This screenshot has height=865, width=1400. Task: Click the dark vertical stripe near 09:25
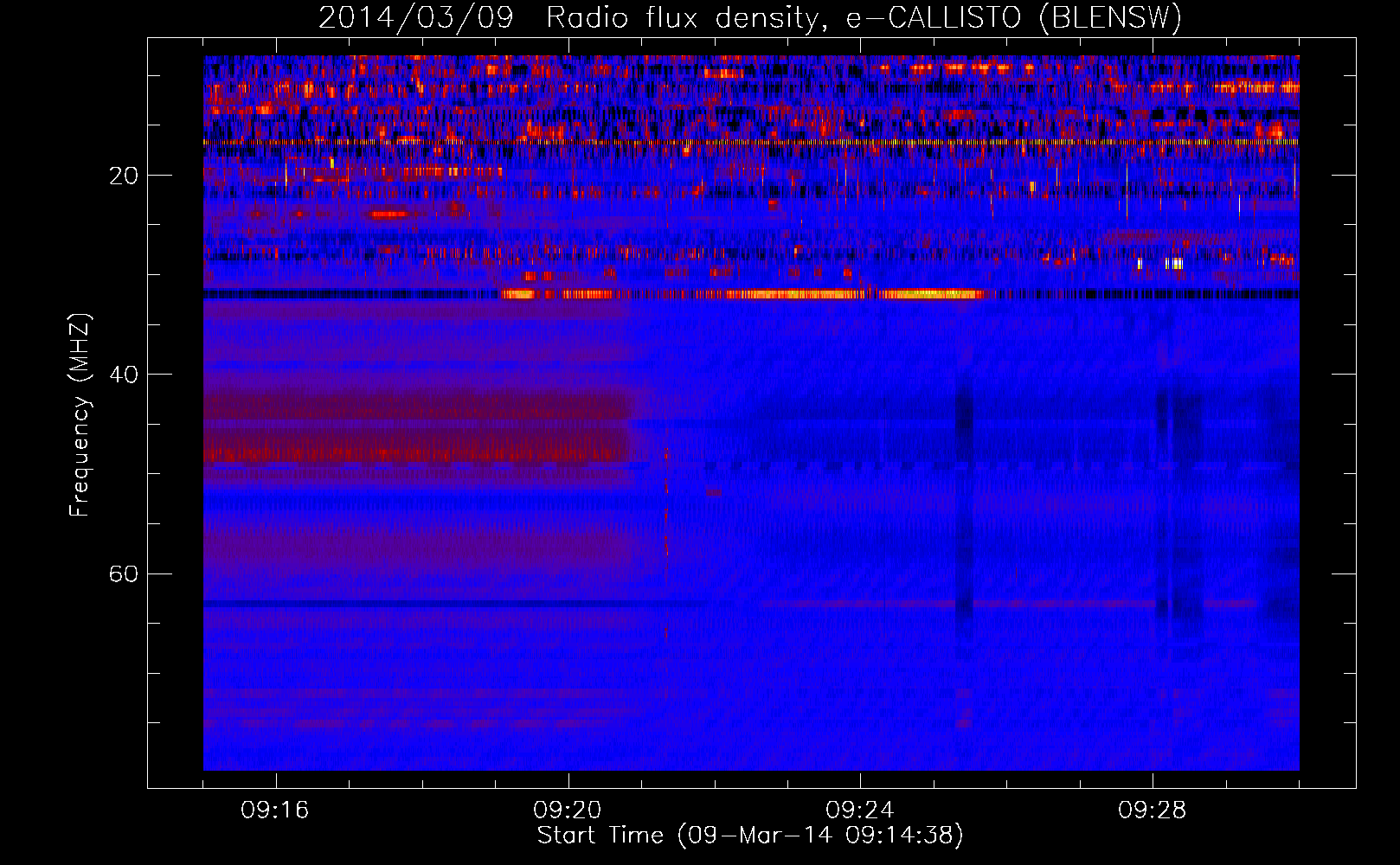(x=964, y=510)
